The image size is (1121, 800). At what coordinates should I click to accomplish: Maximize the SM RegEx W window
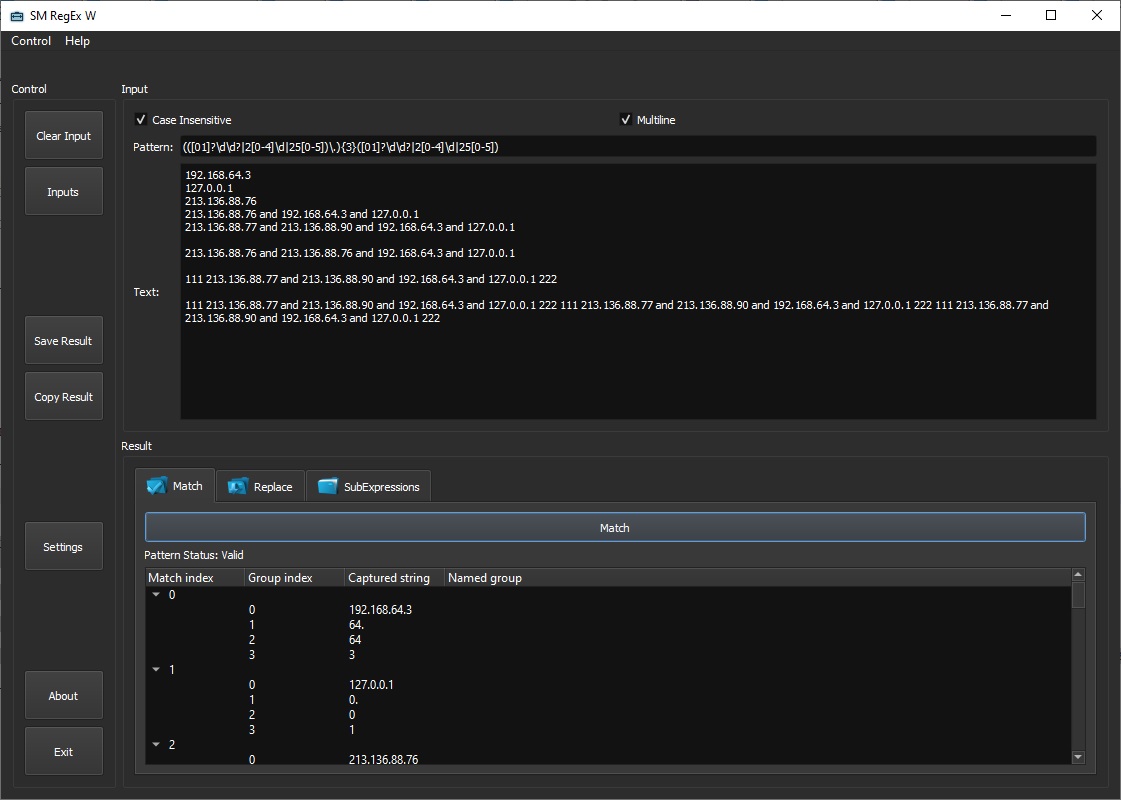point(1051,16)
